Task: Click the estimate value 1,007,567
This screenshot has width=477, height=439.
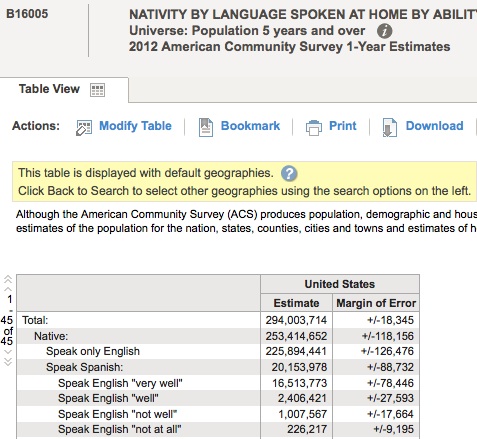Action: pos(302,414)
